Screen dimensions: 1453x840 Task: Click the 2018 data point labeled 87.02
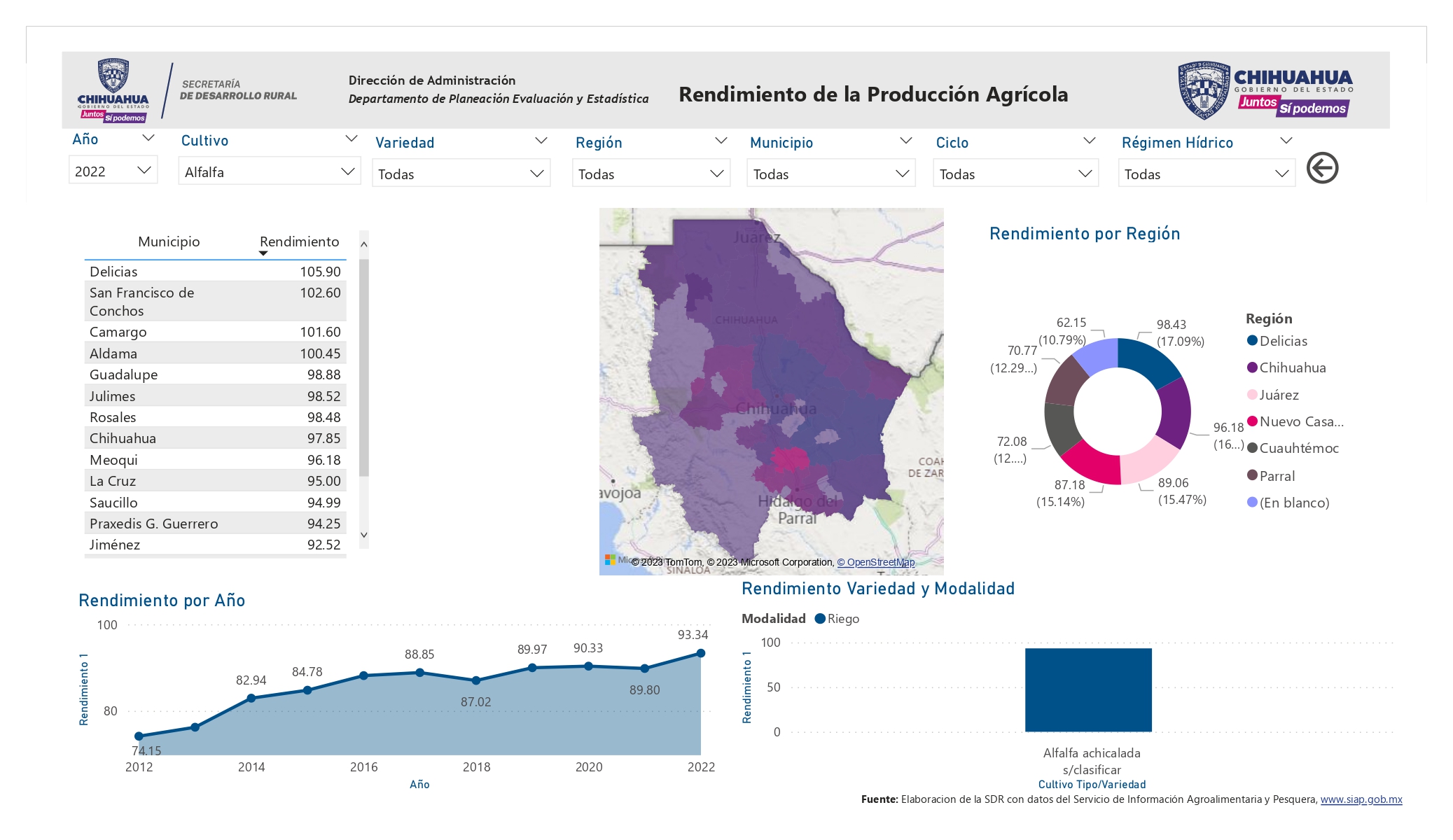point(476,680)
